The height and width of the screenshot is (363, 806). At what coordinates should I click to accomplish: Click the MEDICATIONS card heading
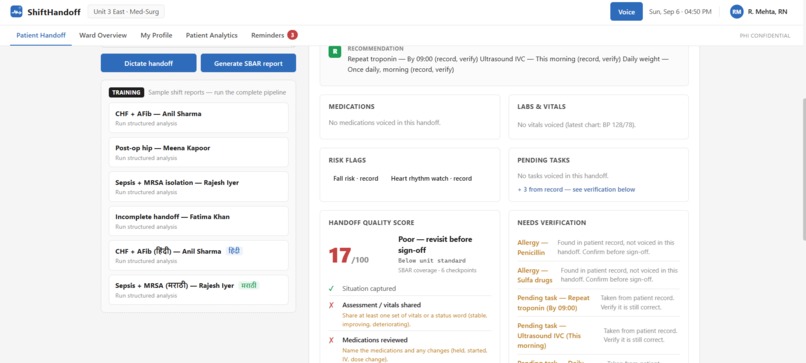(352, 107)
